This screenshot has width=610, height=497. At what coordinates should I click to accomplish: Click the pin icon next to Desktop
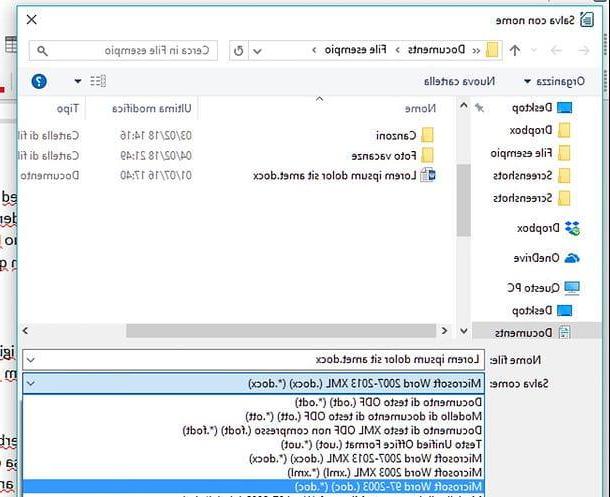(x=480, y=108)
